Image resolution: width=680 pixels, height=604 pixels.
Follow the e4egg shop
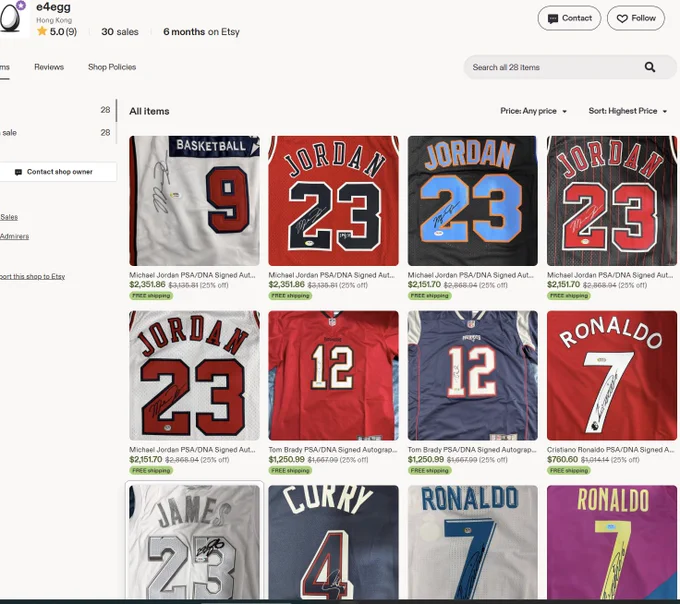636,18
